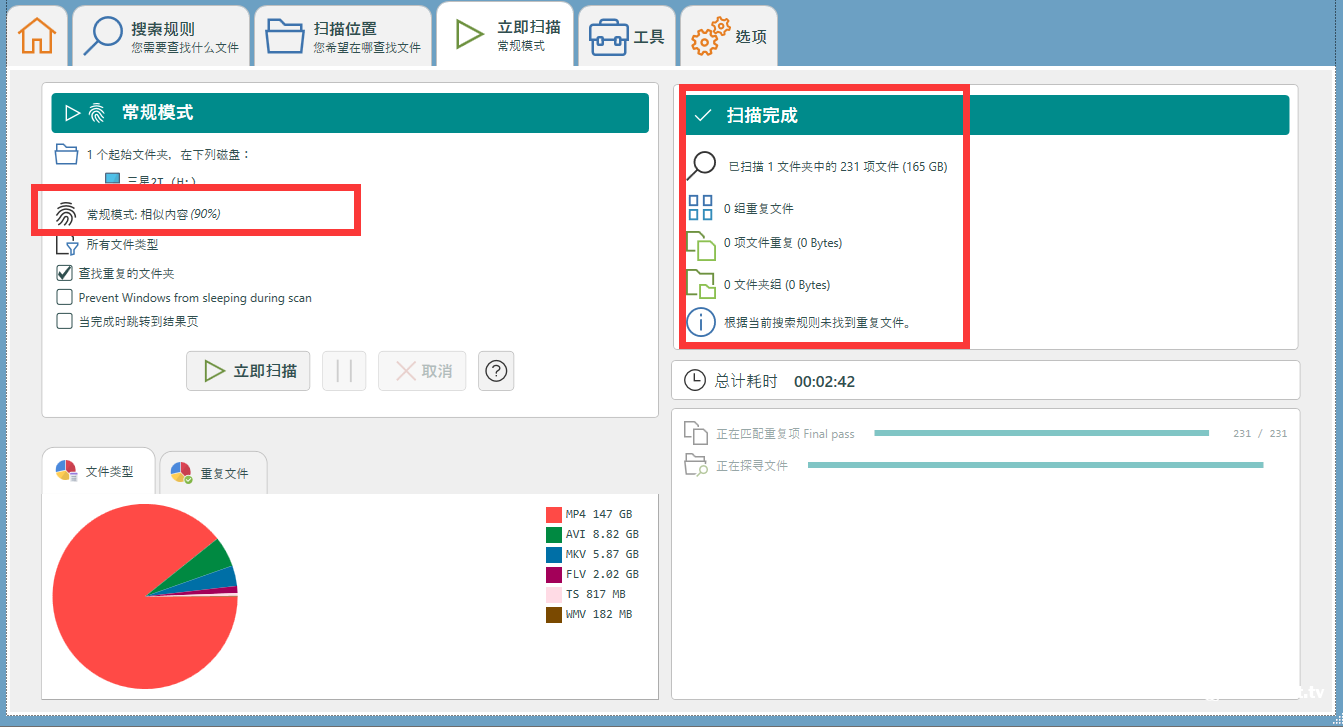Open the 搜索规则 tab
This screenshot has width=1343, height=727.
coord(162,36)
